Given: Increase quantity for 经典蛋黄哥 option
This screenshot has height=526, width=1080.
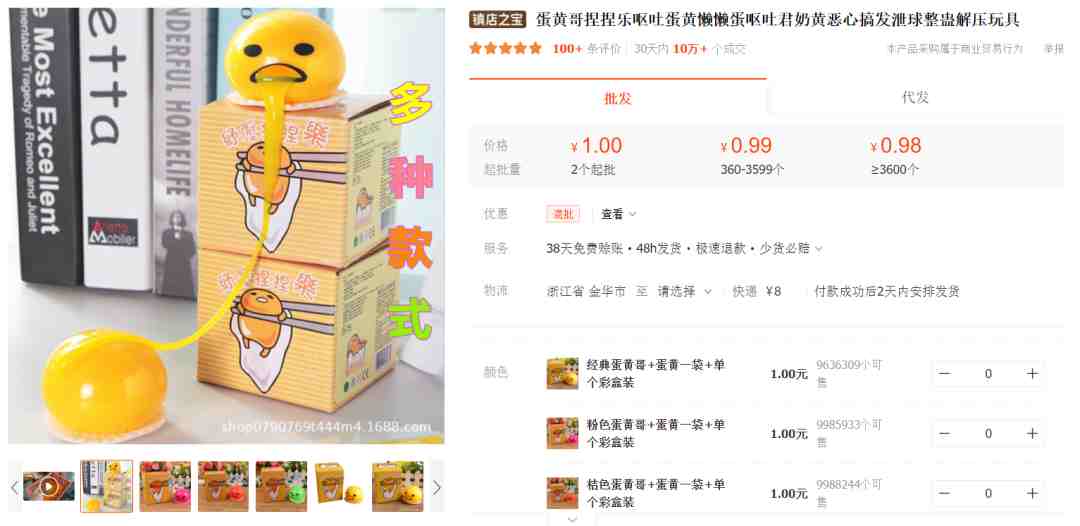Looking at the screenshot, I should [x=1032, y=374].
